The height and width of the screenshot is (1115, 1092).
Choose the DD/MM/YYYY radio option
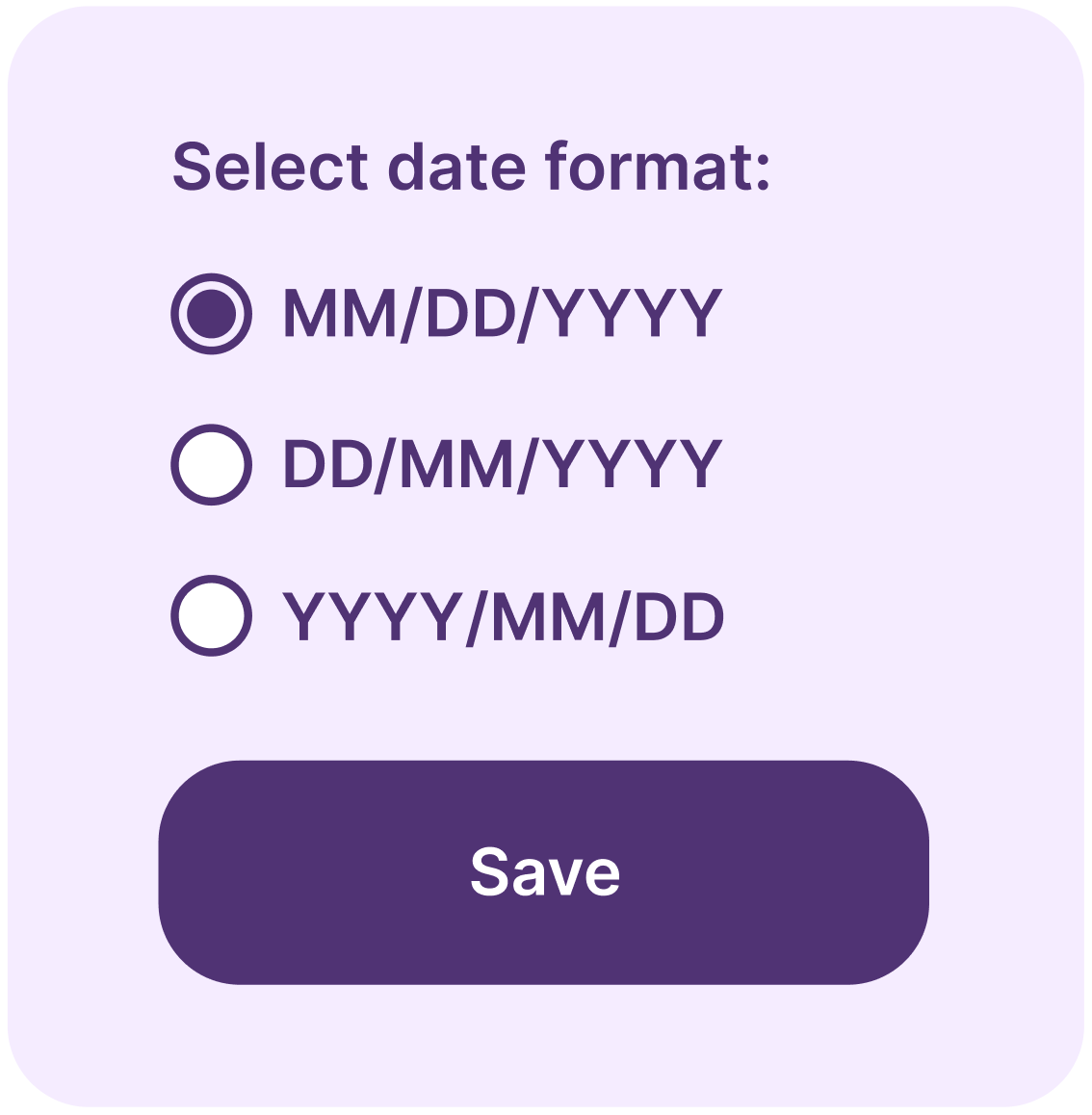pyautogui.click(x=212, y=465)
